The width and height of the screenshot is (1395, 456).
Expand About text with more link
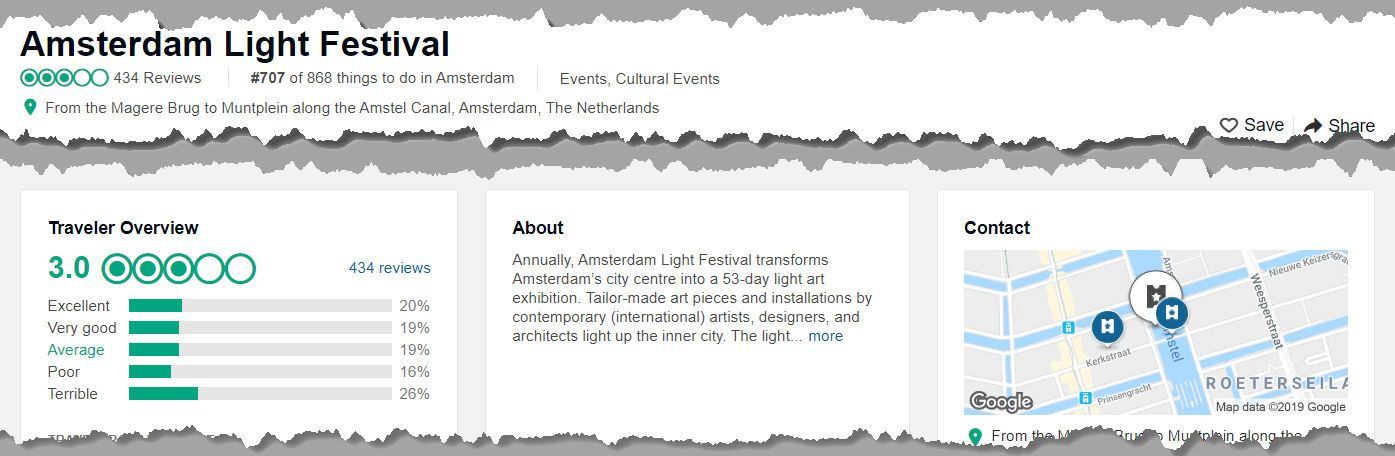825,336
